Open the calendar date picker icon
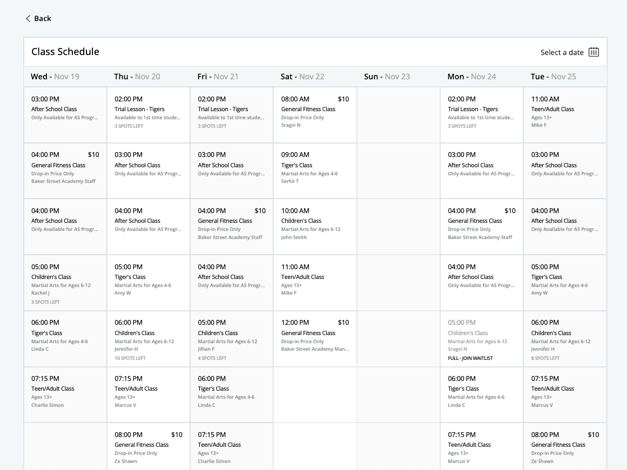627x470 pixels. click(594, 52)
